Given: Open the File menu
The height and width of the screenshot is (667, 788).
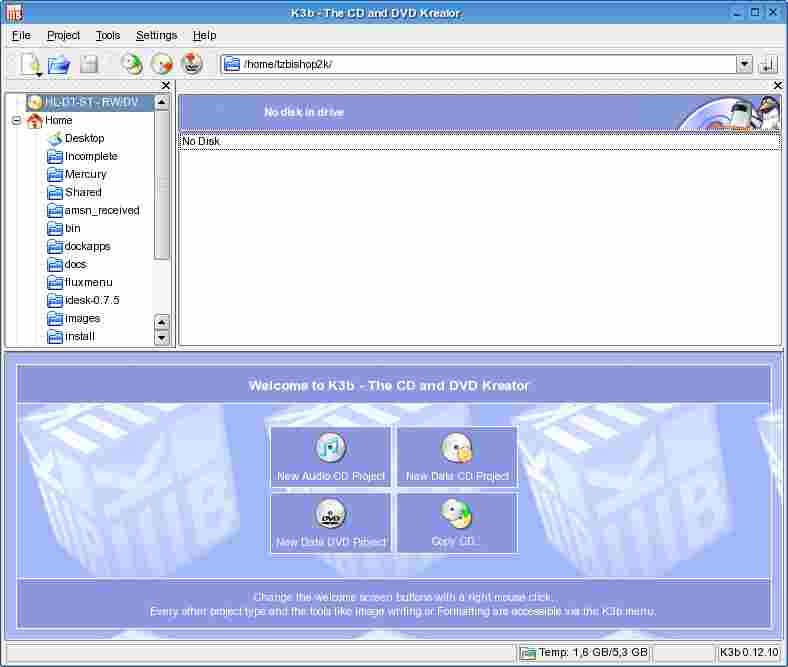Looking at the screenshot, I should [x=21, y=35].
